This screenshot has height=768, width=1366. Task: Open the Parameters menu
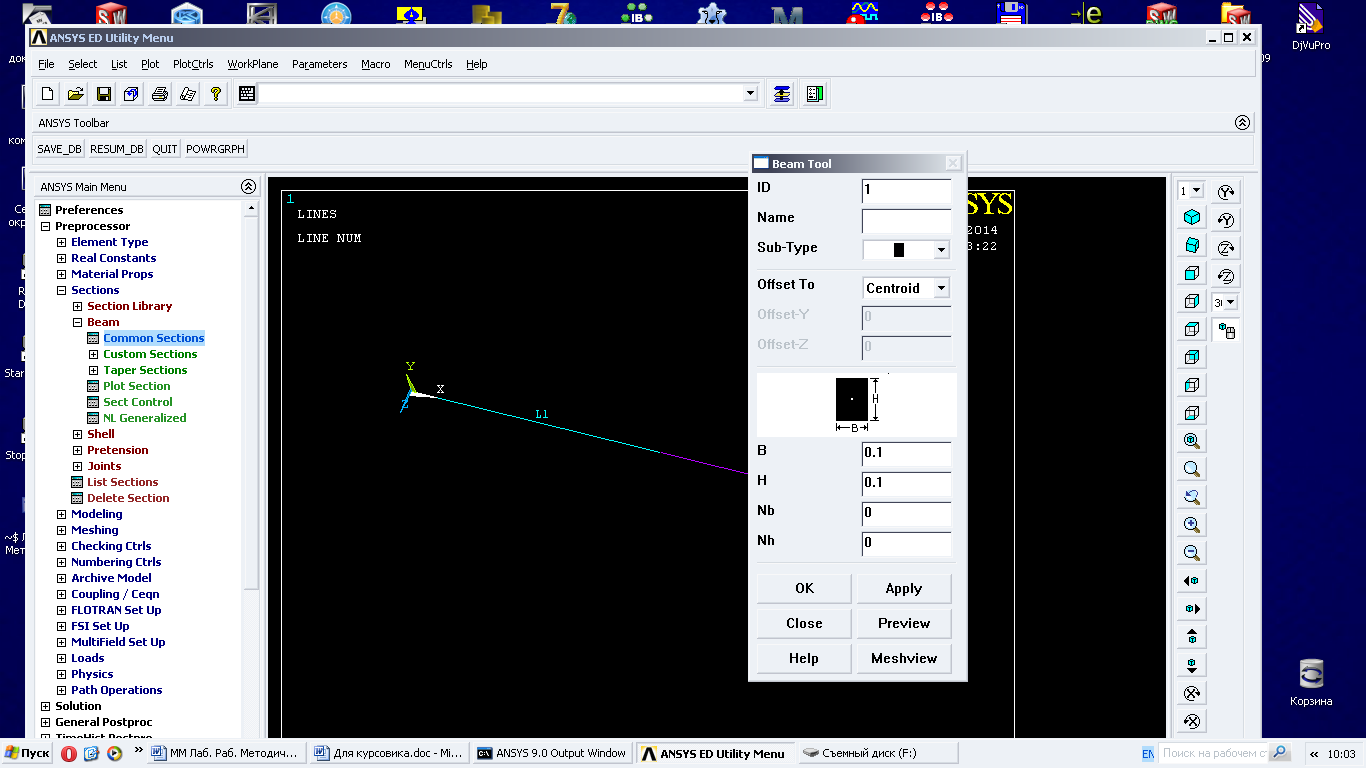320,64
